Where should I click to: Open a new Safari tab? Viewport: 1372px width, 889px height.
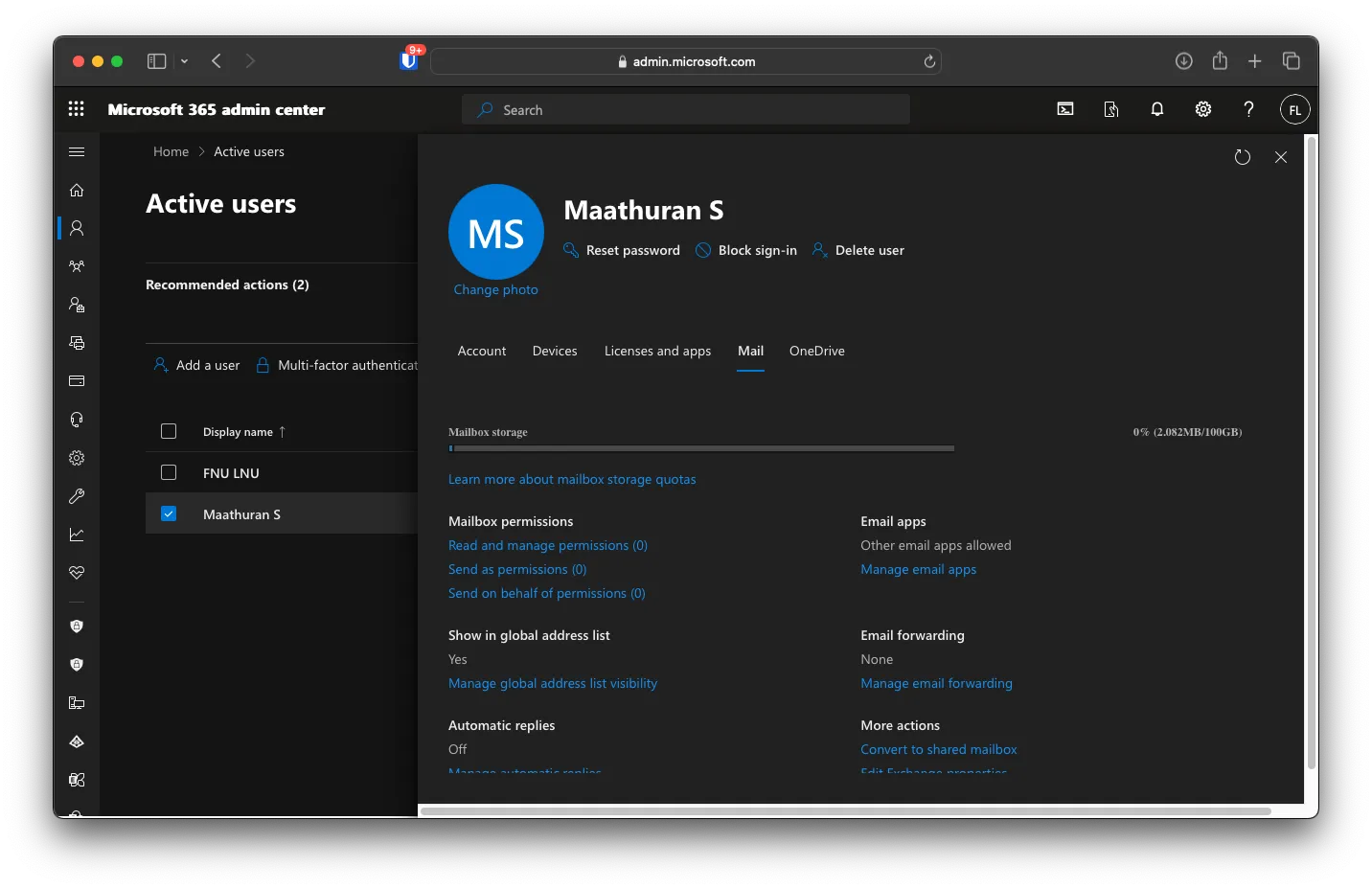(x=1255, y=61)
